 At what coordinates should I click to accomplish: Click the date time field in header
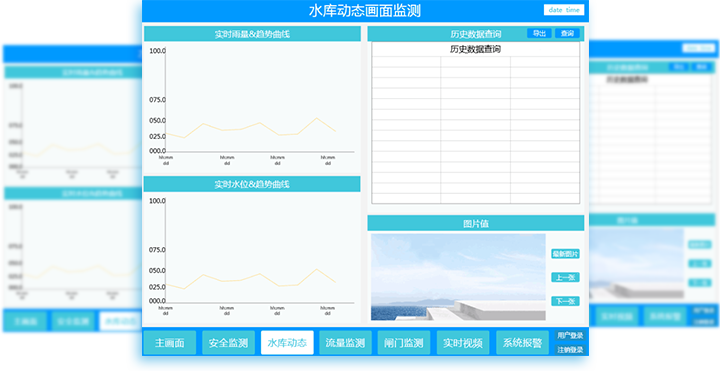click(564, 10)
